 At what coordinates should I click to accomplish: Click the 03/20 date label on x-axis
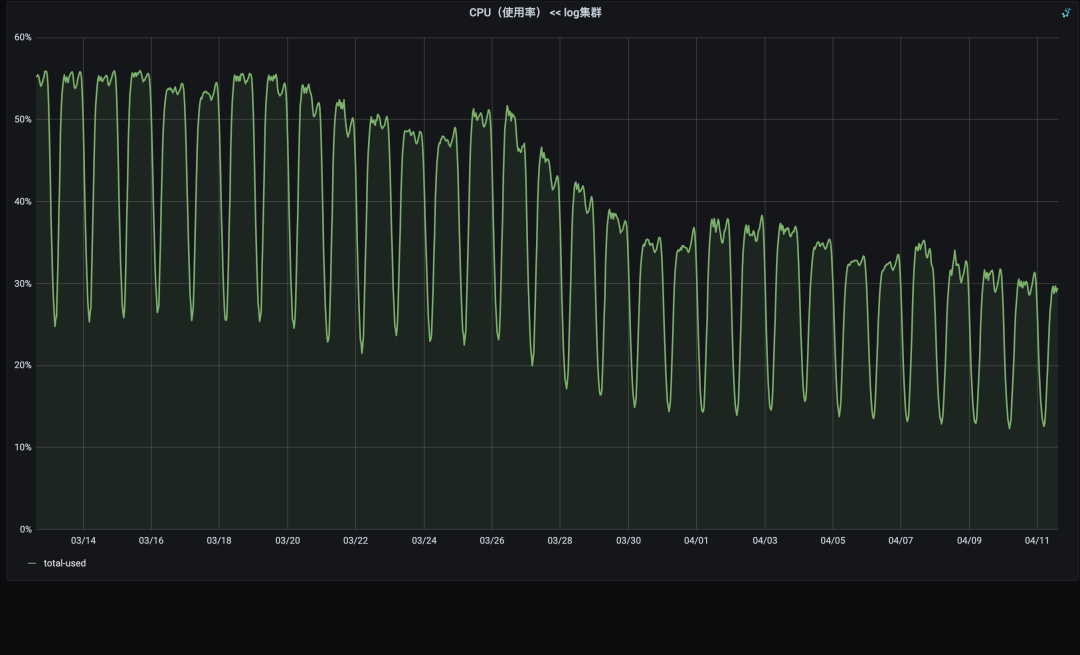click(287, 541)
